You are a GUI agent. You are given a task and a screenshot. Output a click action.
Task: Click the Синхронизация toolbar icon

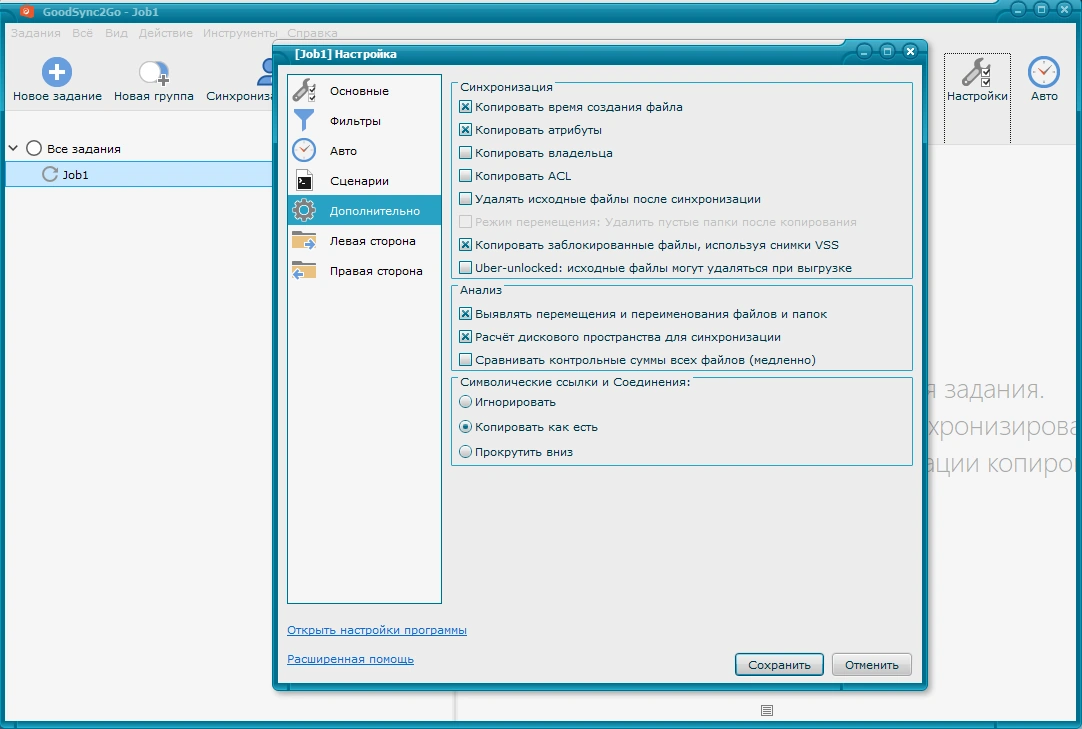click(x=265, y=72)
